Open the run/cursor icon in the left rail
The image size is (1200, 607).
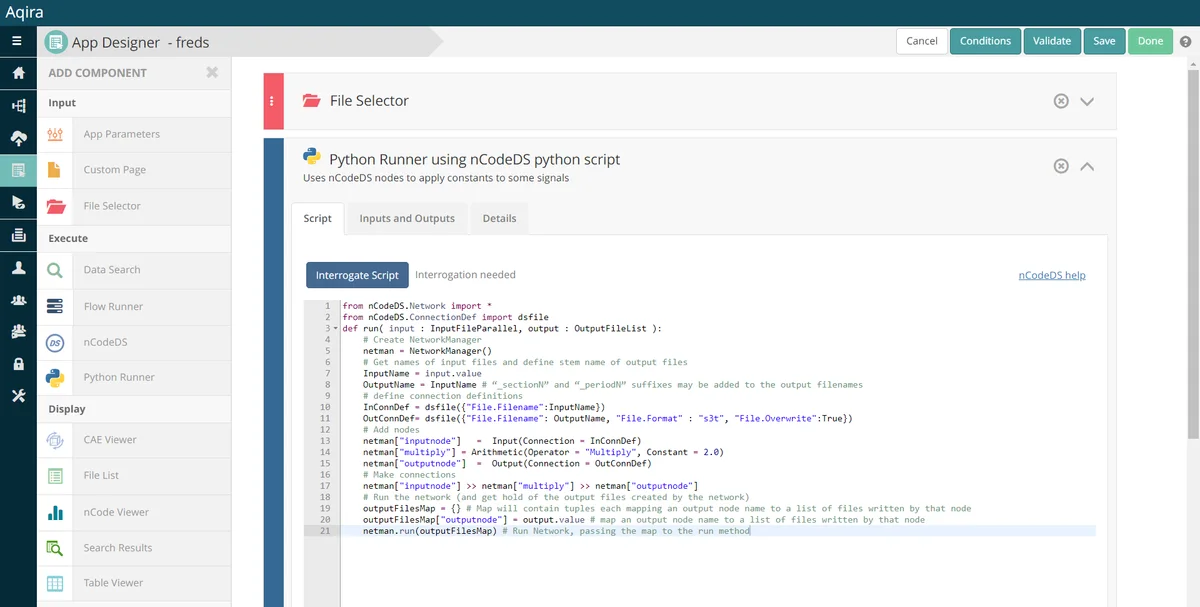click(x=18, y=203)
